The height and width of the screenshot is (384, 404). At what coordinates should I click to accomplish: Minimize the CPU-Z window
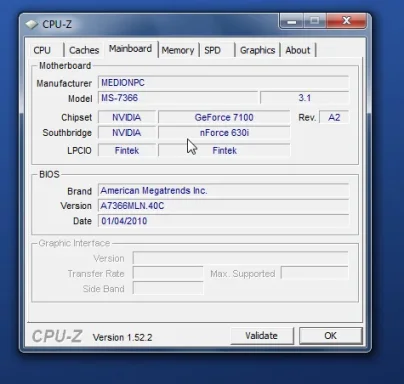(292, 21)
